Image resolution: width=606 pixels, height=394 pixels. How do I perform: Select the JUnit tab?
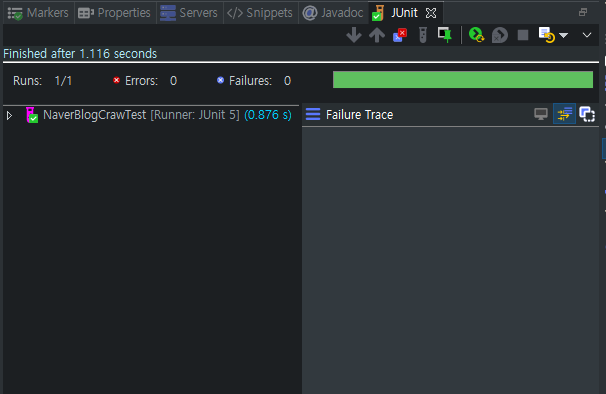[x=404, y=13]
